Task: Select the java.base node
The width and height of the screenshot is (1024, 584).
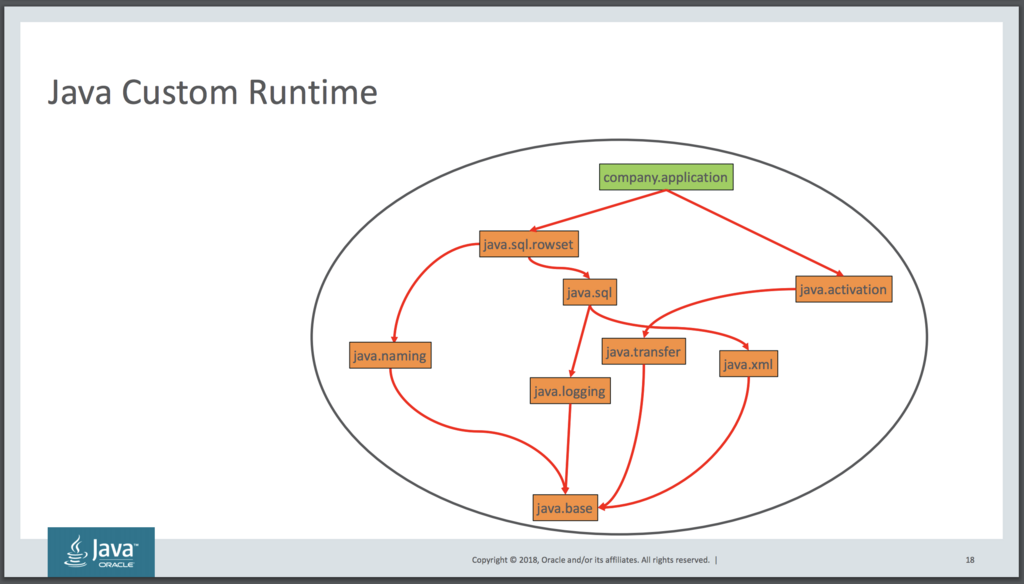Action: click(565, 508)
